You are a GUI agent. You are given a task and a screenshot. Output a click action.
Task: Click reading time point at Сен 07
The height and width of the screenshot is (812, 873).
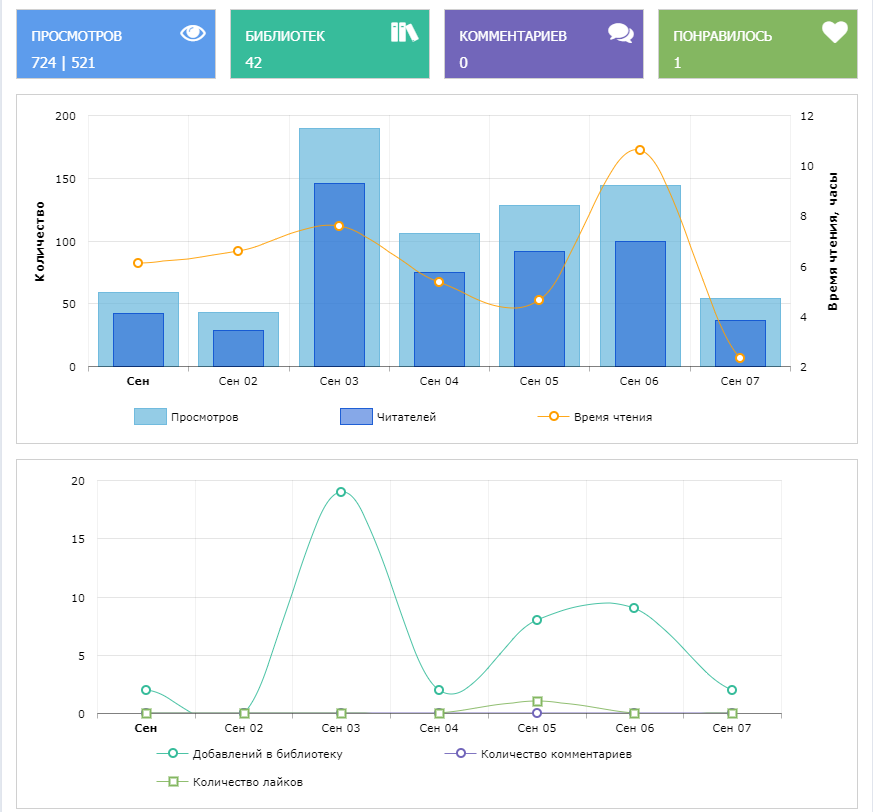(x=740, y=358)
